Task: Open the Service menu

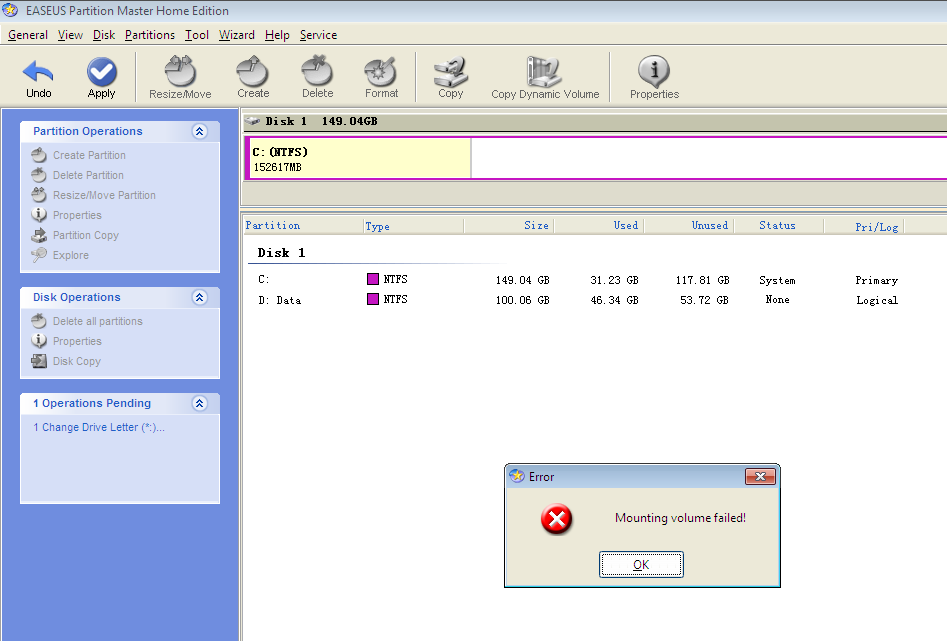Action: coord(318,35)
